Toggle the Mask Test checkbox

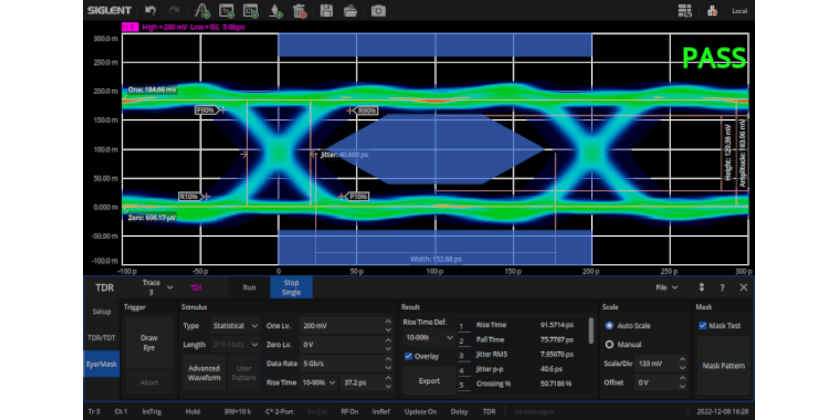[x=703, y=326]
